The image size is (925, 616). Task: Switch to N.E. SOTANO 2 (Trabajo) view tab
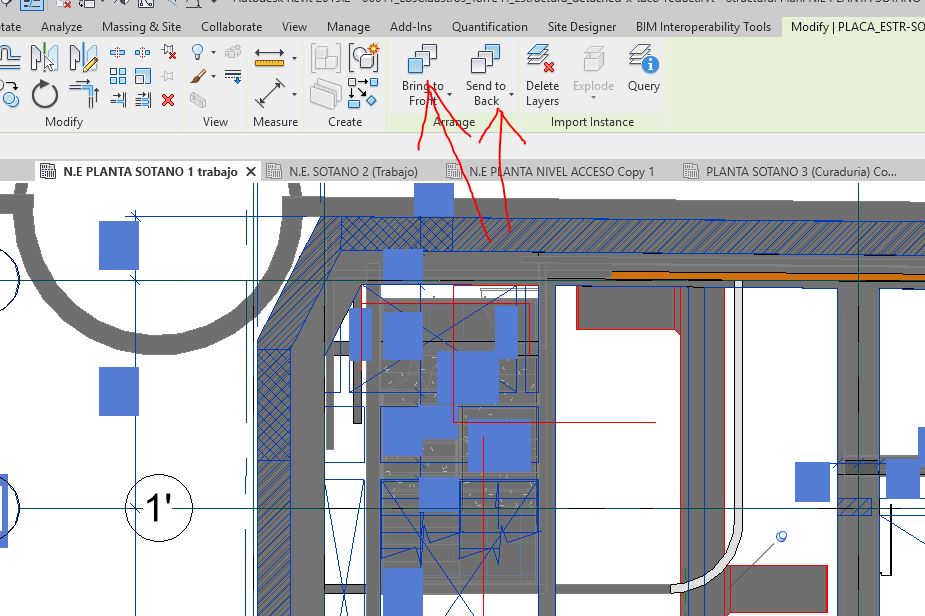(352, 171)
